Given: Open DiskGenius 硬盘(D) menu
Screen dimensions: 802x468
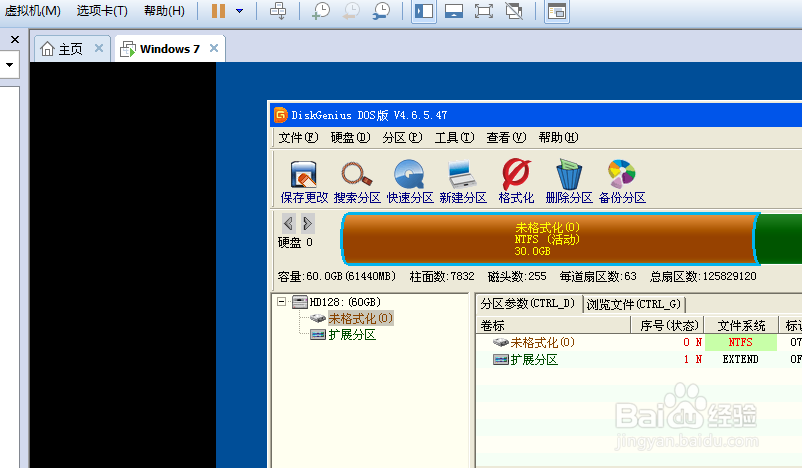Looking at the screenshot, I should point(350,138).
